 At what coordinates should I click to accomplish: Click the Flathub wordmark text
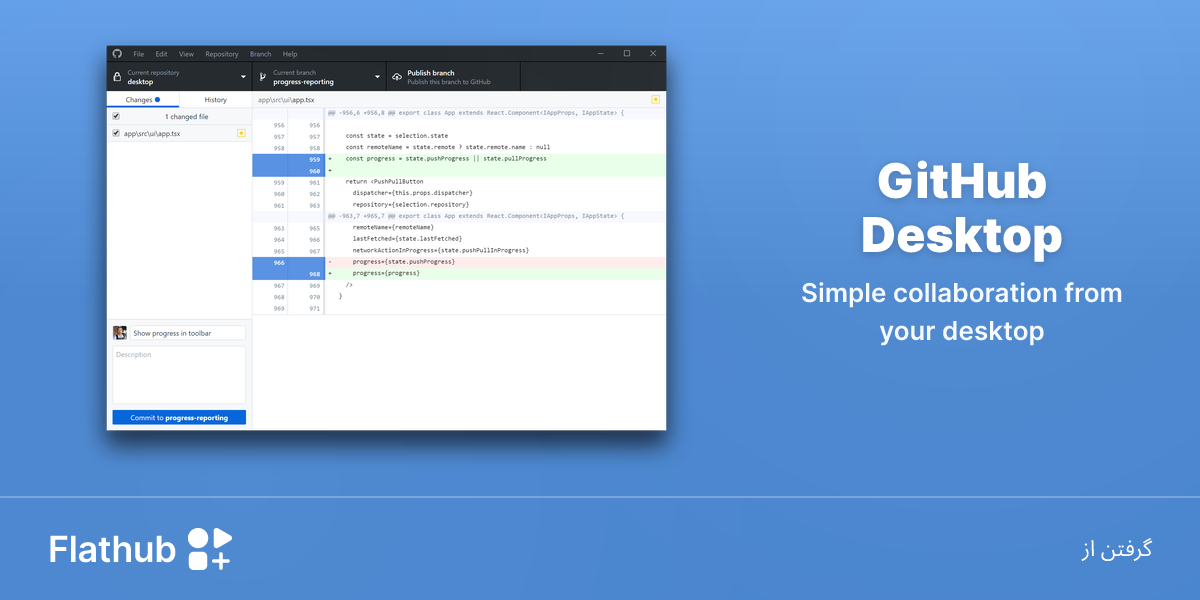(x=112, y=549)
